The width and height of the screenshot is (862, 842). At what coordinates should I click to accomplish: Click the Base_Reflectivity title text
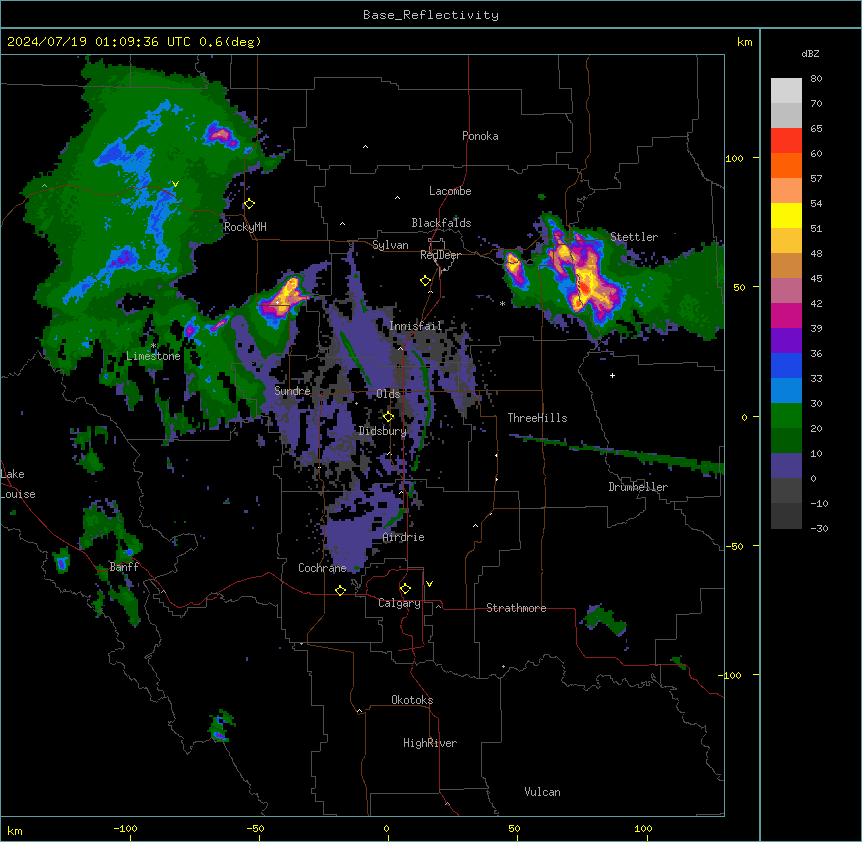click(x=431, y=15)
